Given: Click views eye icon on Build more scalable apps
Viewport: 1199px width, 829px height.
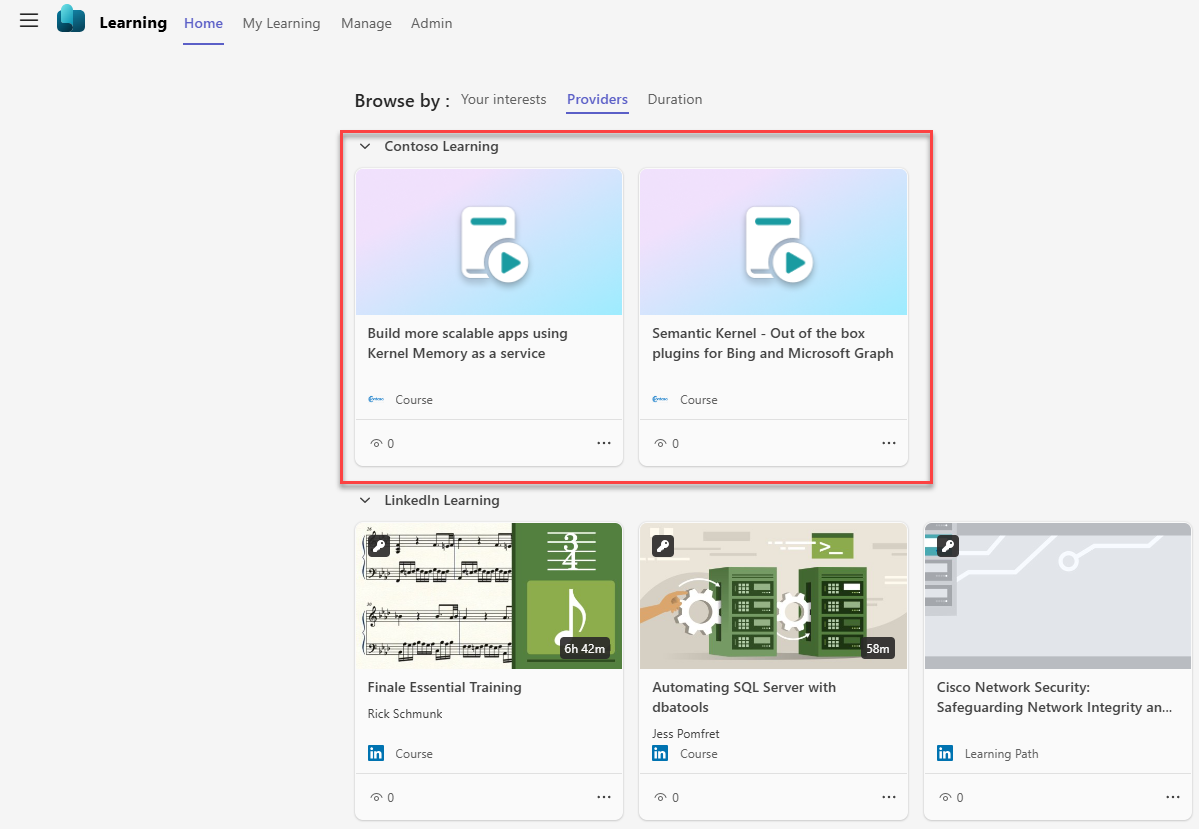Looking at the screenshot, I should click(375, 444).
